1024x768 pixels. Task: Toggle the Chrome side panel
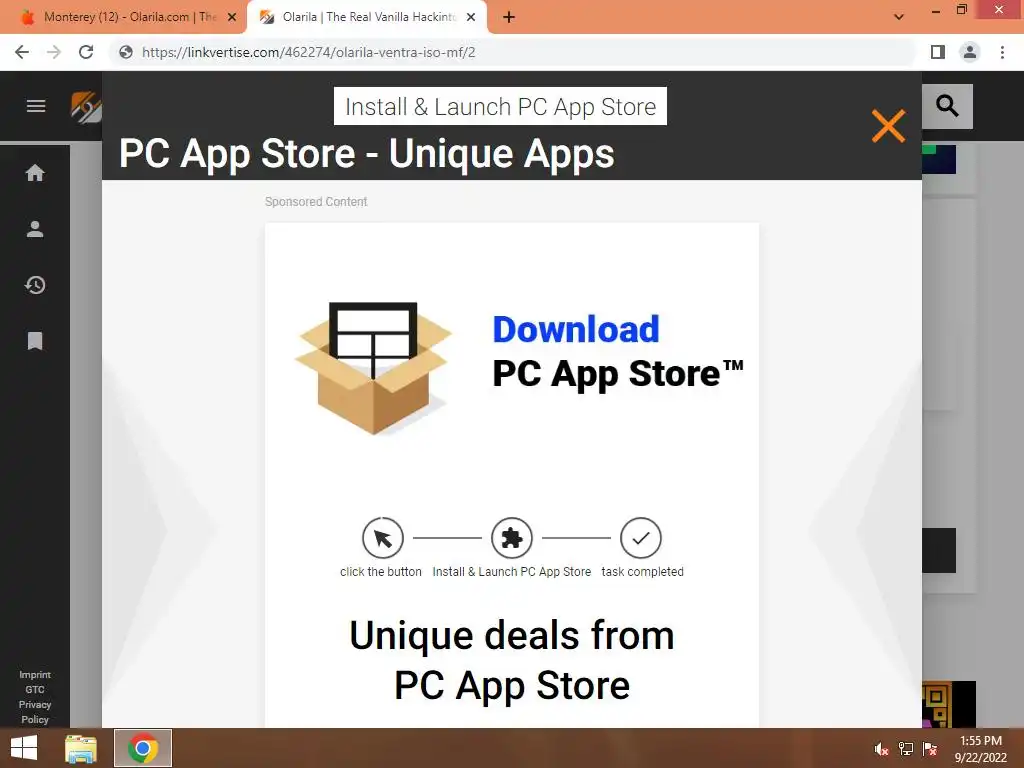(x=938, y=52)
